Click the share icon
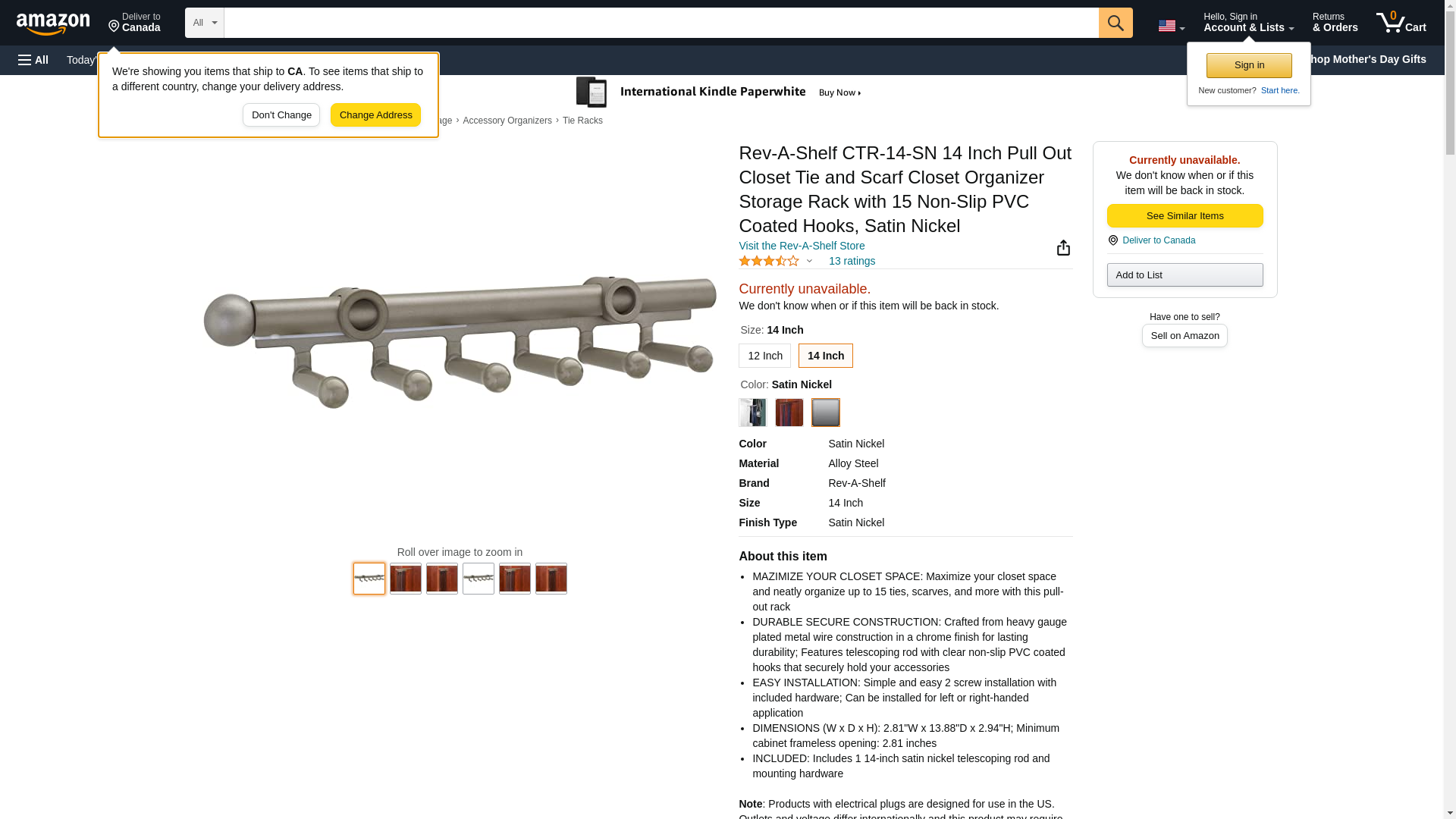Image resolution: width=1456 pixels, height=819 pixels. (1063, 248)
